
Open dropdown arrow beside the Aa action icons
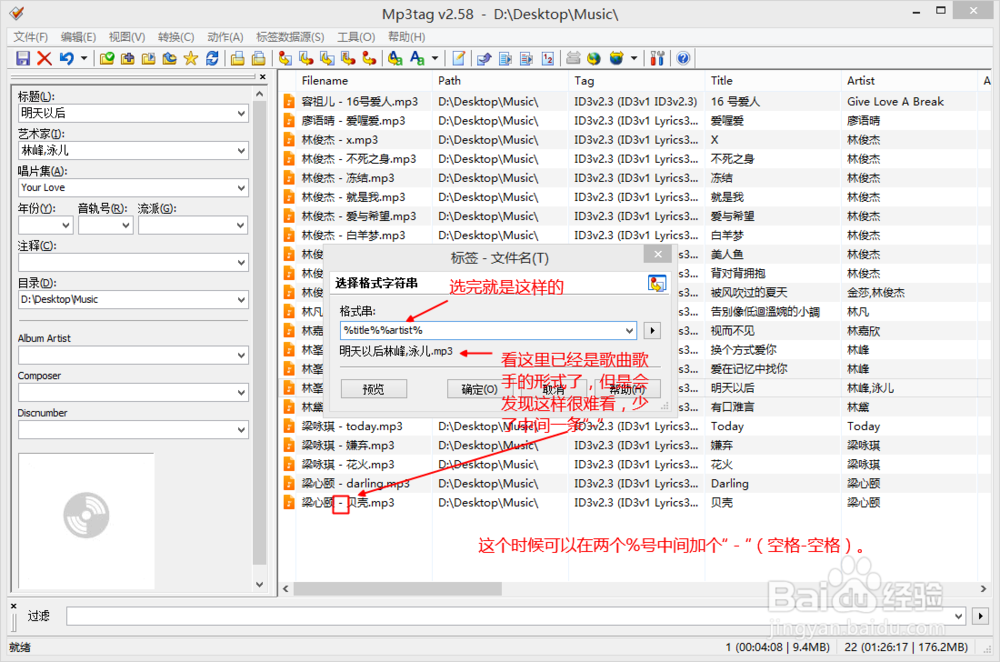[x=435, y=59]
